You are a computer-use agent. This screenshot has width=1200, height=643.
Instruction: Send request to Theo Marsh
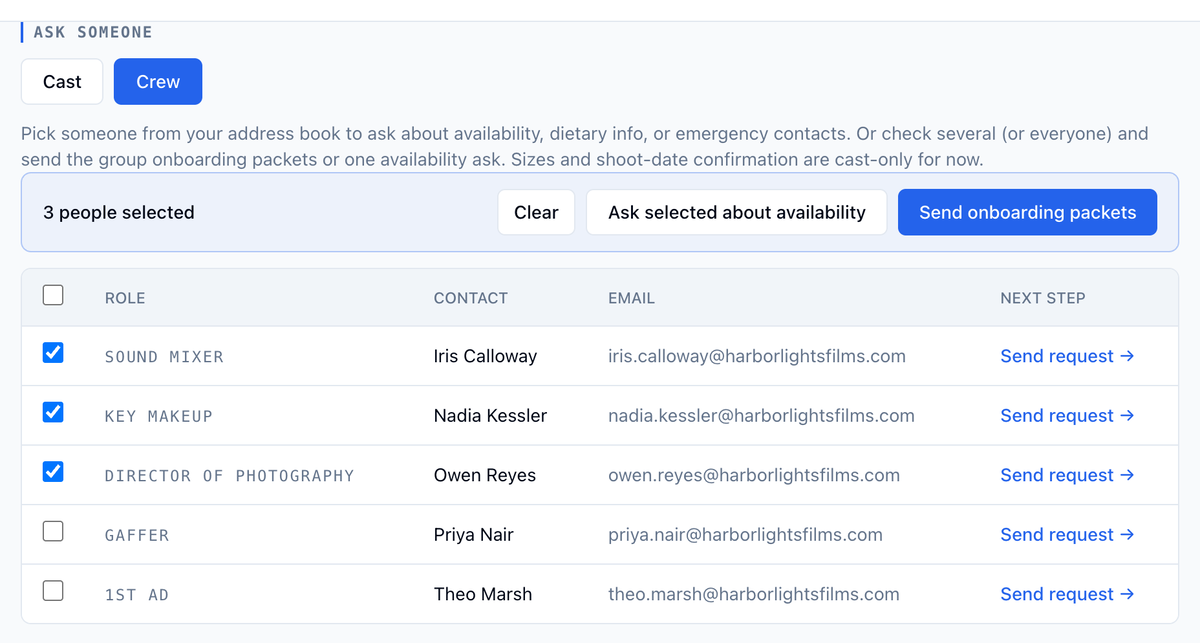[1067, 594]
